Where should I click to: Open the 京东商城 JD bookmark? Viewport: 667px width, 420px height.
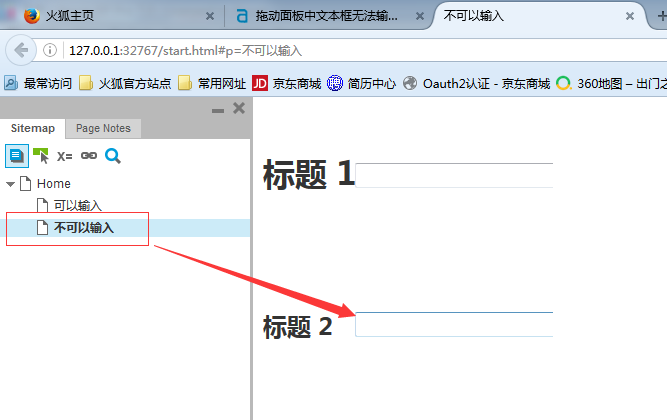point(287,83)
